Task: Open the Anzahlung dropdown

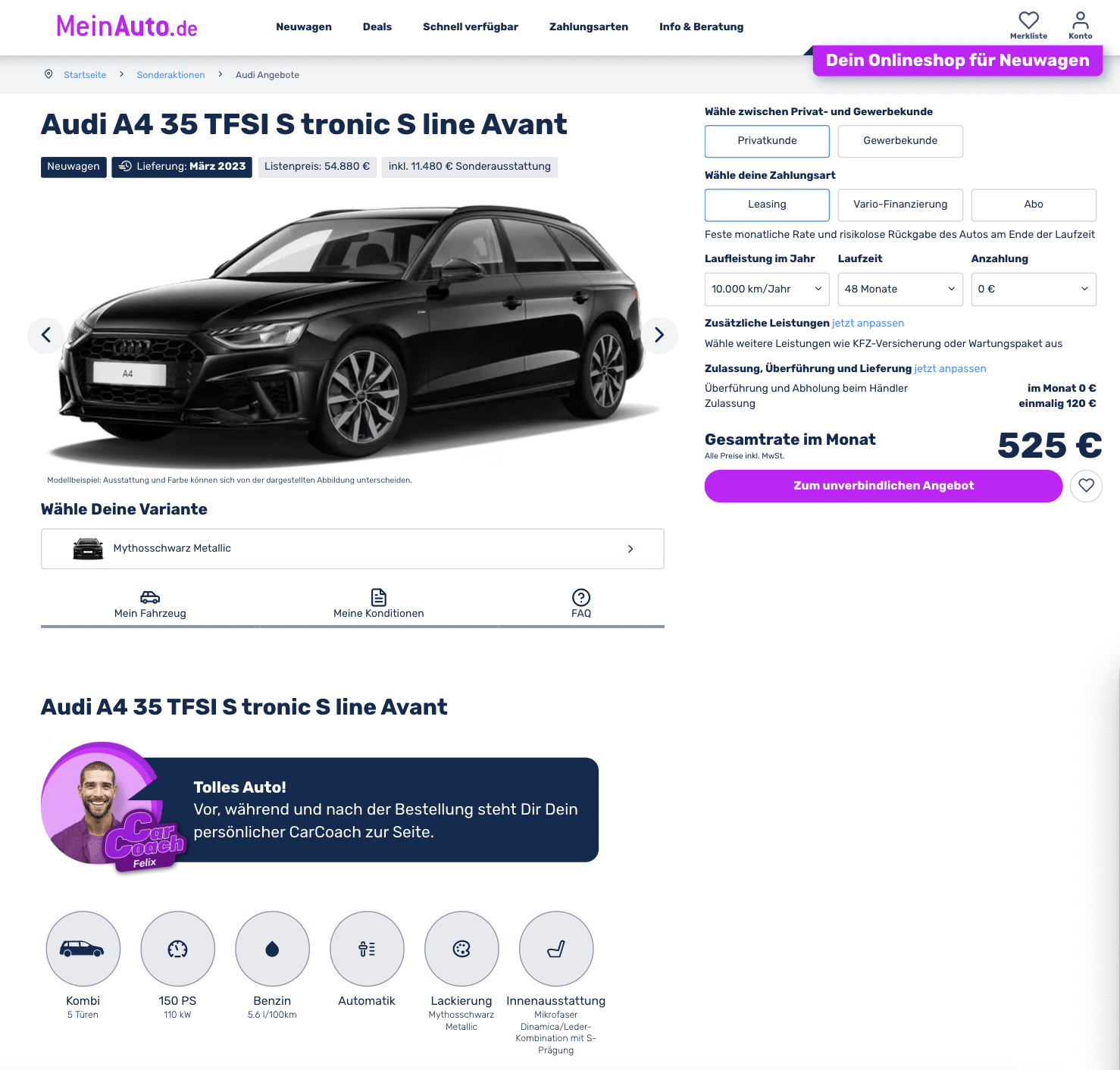Action: [x=1034, y=289]
